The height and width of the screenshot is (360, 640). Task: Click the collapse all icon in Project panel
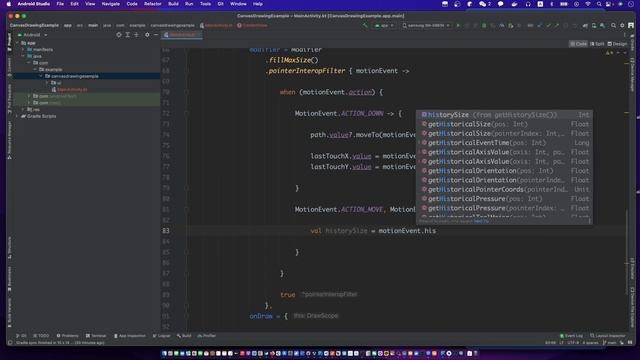[136, 35]
